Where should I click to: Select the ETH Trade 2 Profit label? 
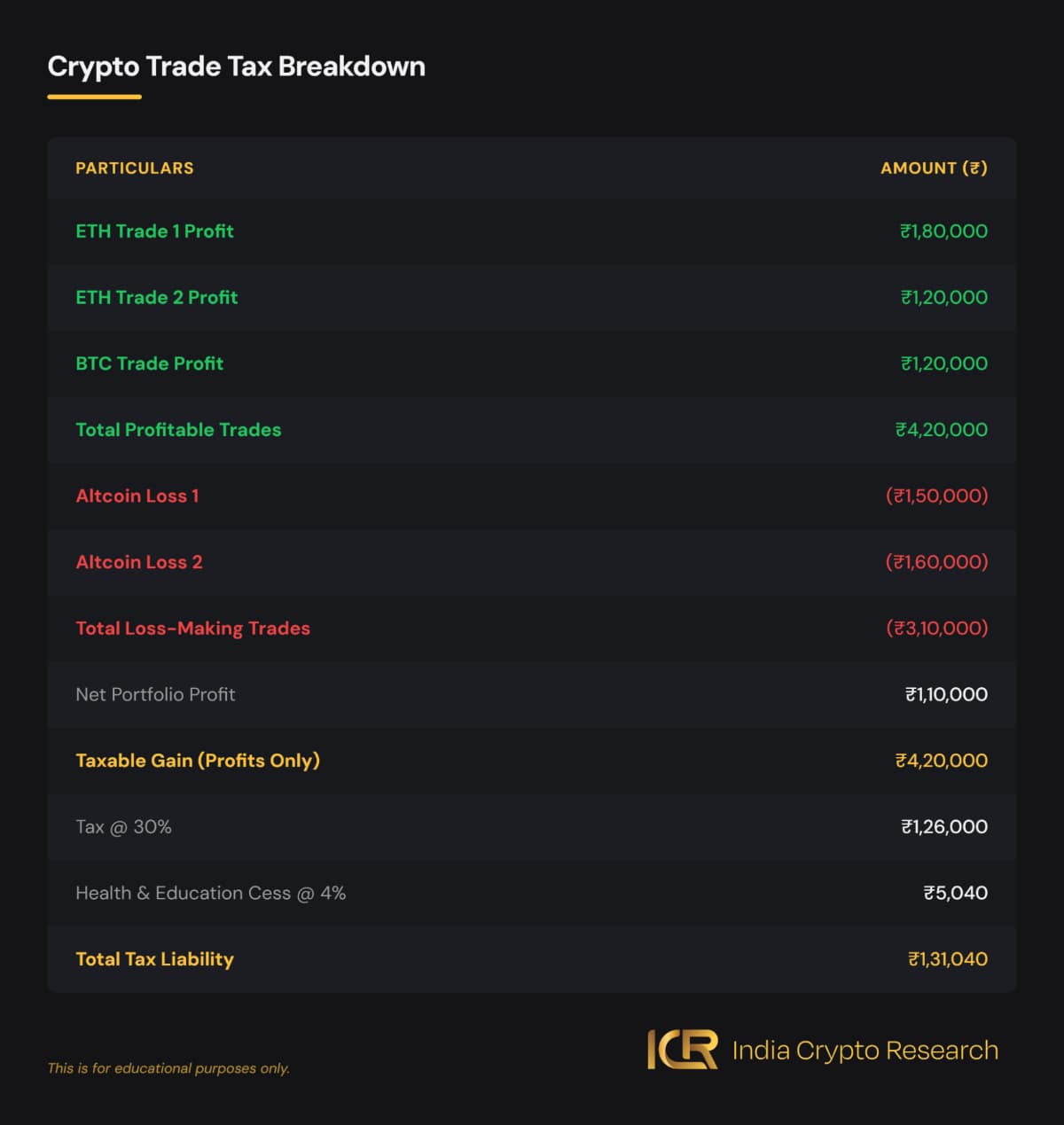coord(156,298)
